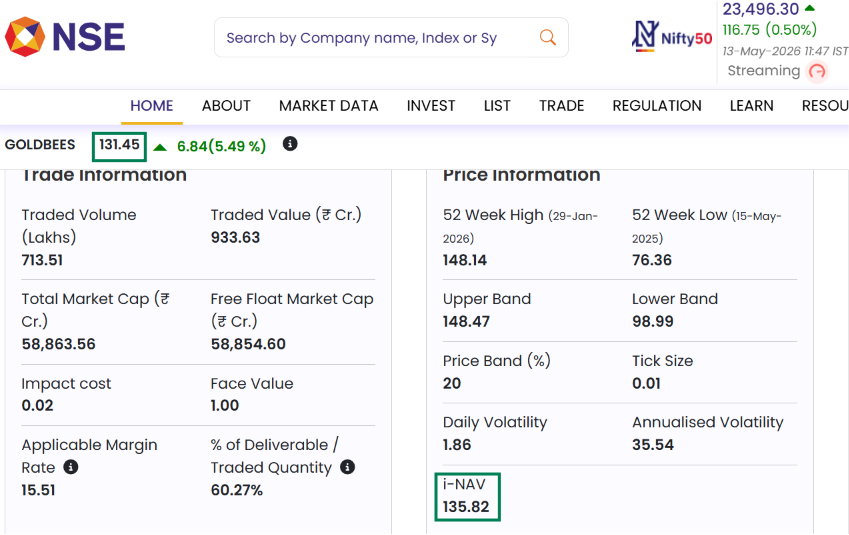This screenshot has width=849, height=535.
Task: Open the LEARN menu
Action: [x=752, y=106]
